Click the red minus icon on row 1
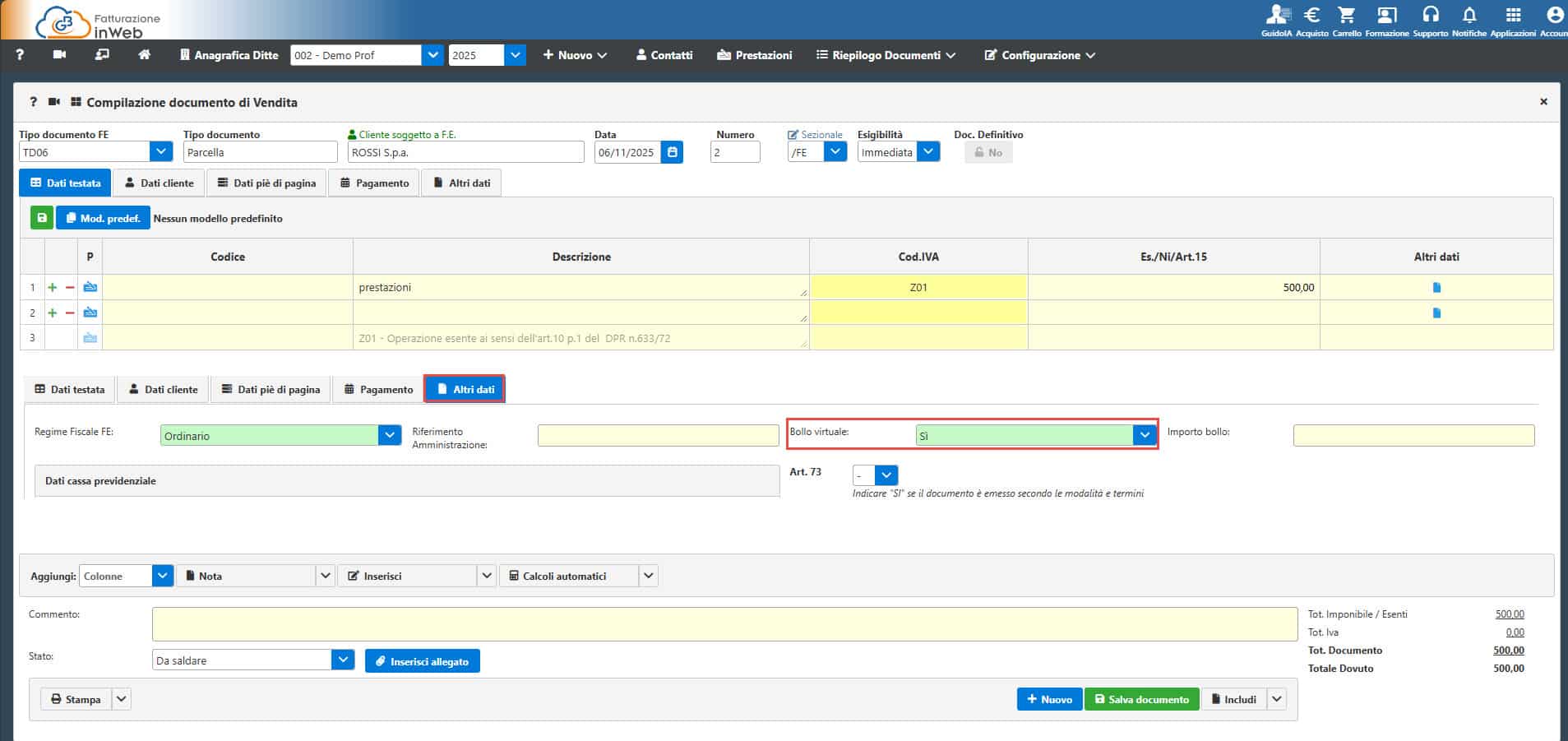 [x=70, y=288]
